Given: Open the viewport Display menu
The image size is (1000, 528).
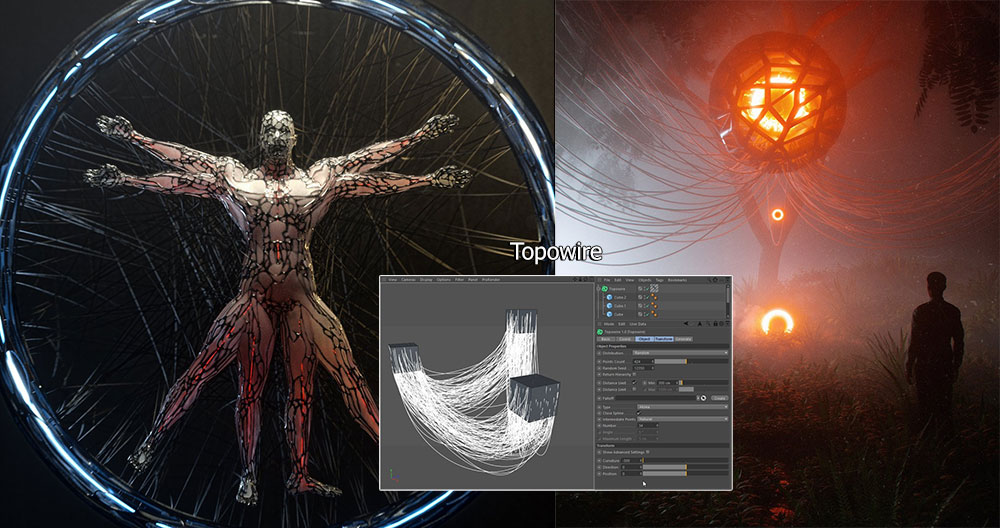Looking at the screenshot, I should (426, 280).
